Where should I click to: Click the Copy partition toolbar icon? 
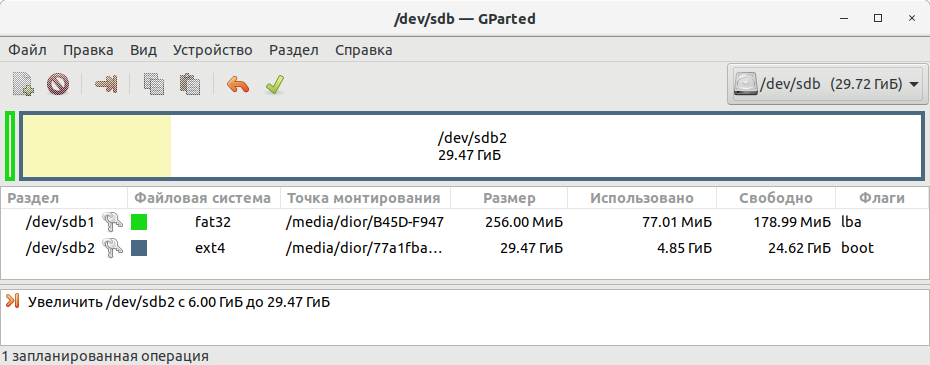coord(154,84)
